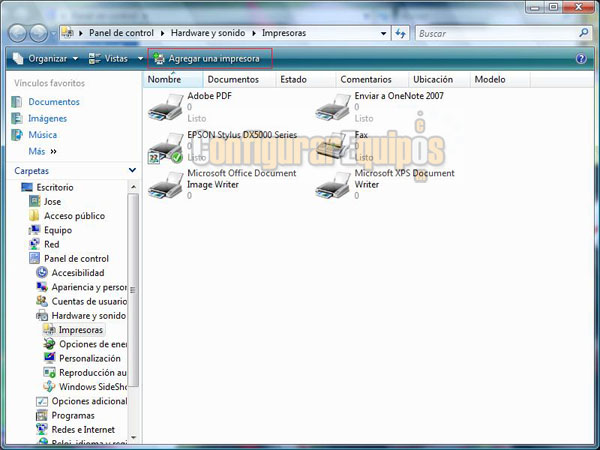600x450 pixels.
Task: Sort by the Nombre column header
Action: pos(173,80)
